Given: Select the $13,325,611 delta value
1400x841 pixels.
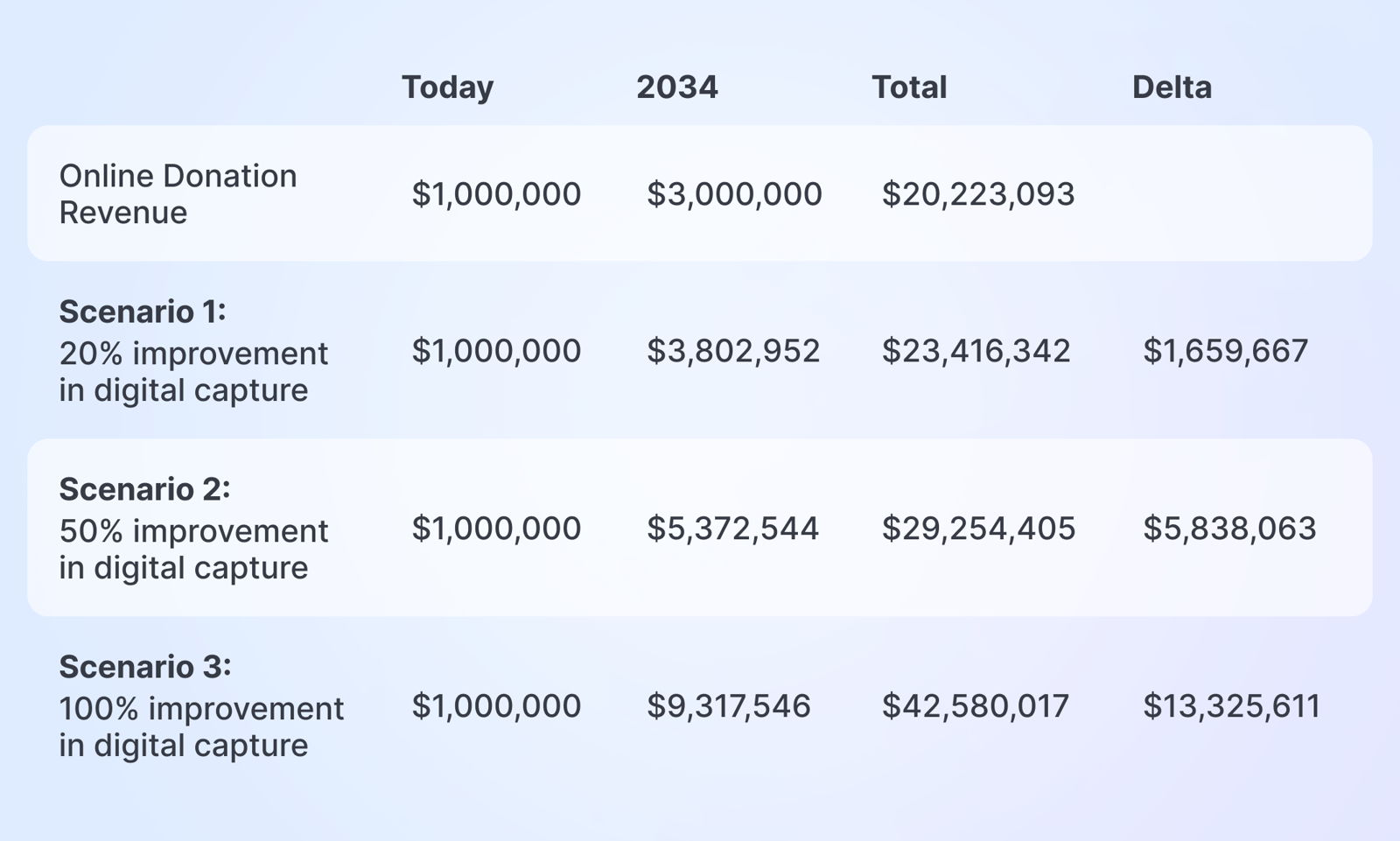Looking at the screenshot, I should [x=1231, y=706].
